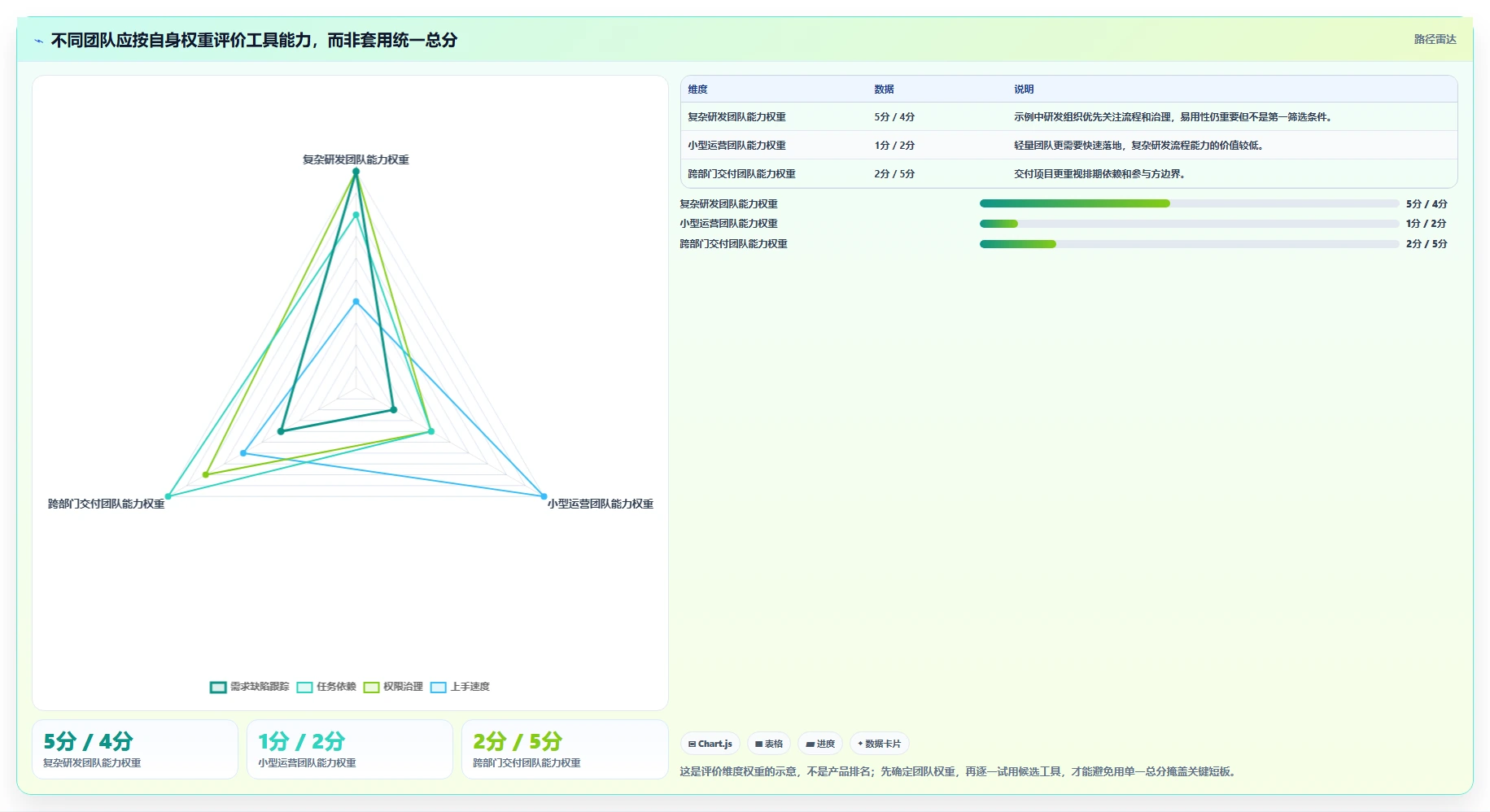Open the 1分 / 2分 data card

[350, 749]
